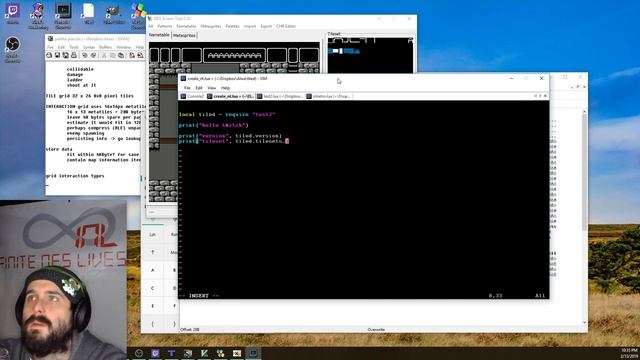Click the close parenthesis calculator key
Screen dimensions: 640x360
pyautogui.click(x=174, y=324)
